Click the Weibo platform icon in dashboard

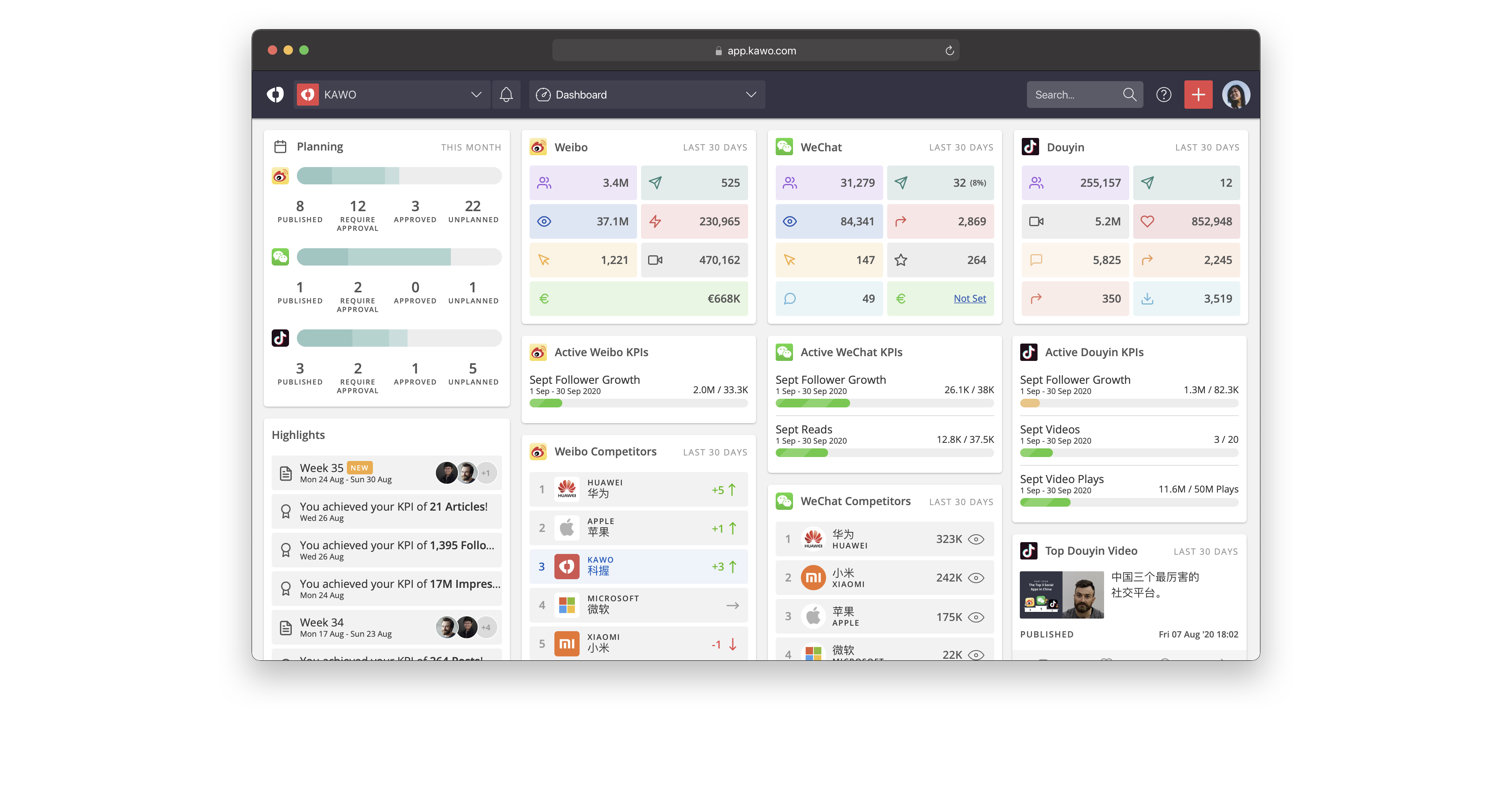[538, 146]
